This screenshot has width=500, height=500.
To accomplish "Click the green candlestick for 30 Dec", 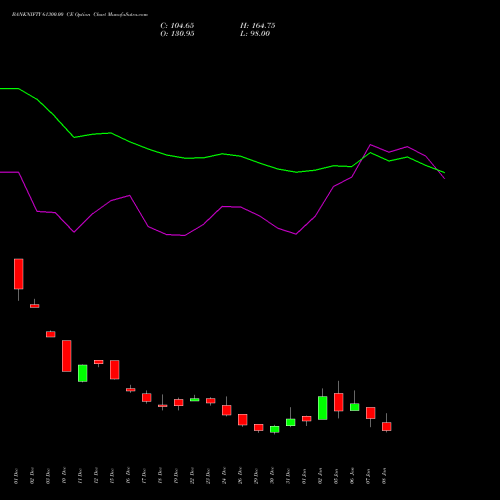I will coord(275,429).
